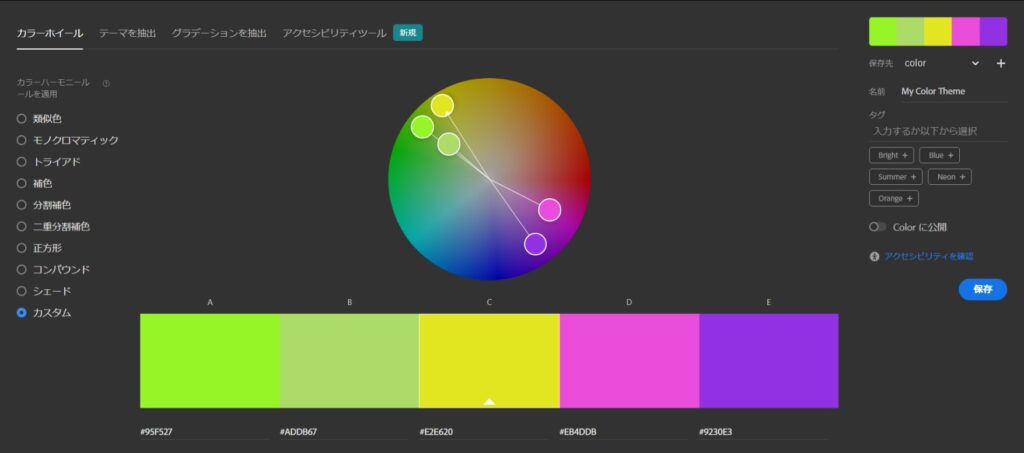Choose the モノクロマティック harmony rule
Image resolution: width=1024 pixels, height=453 pixels.
pyautogui.click(x=68, y=140)
